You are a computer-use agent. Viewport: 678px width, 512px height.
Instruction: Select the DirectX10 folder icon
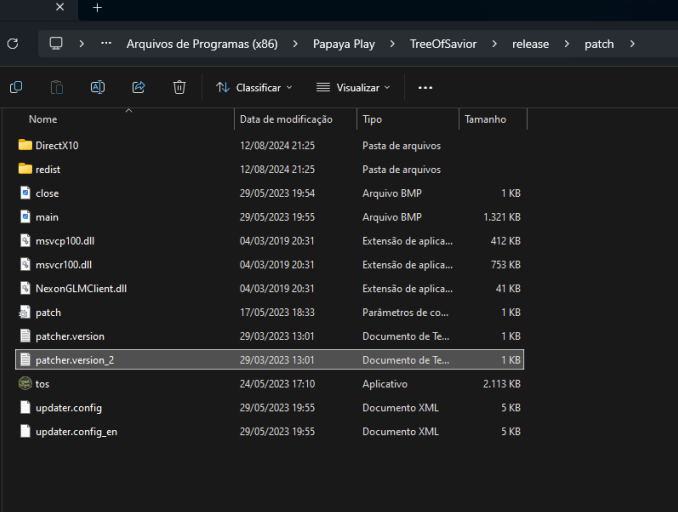[25, 145]
